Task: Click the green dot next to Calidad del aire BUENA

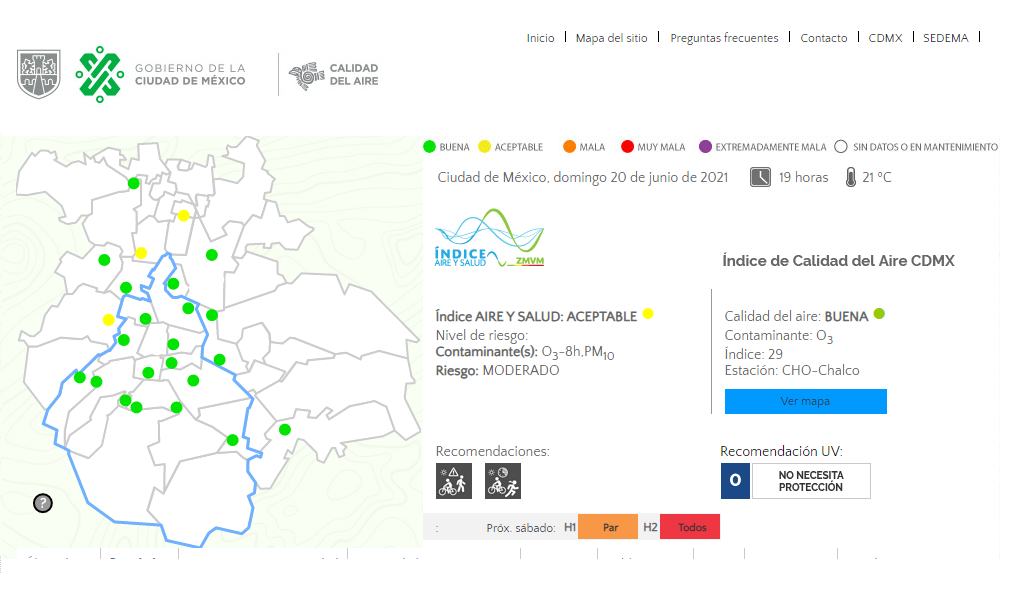Action: (x=879, y=314)
